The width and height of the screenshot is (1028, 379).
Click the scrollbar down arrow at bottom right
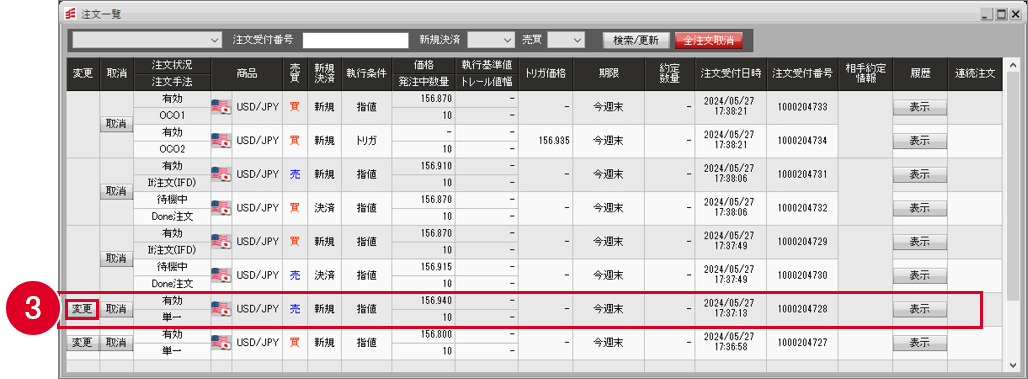point(1014,364)
